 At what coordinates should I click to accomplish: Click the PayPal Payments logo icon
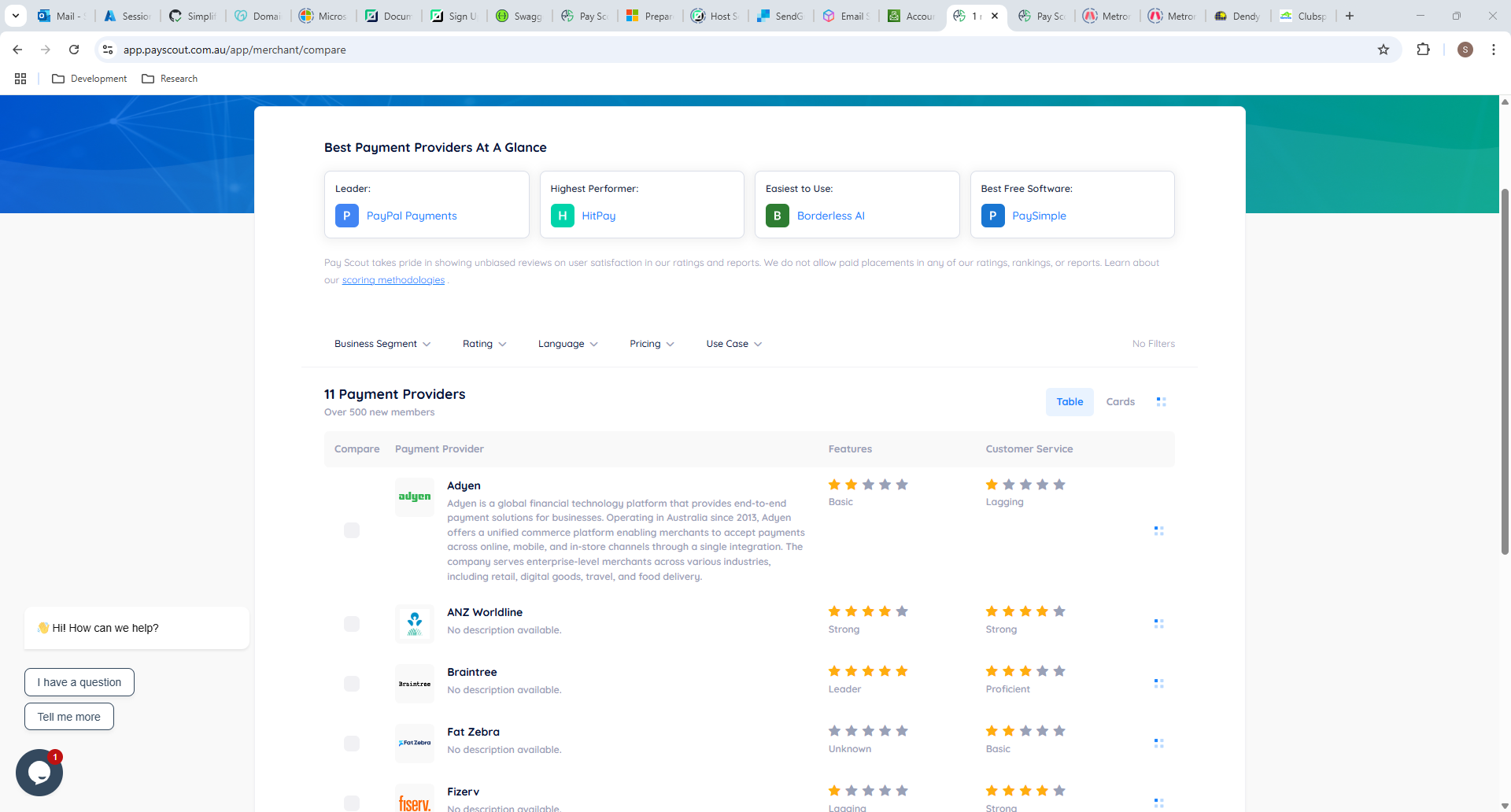pos(347,216)
